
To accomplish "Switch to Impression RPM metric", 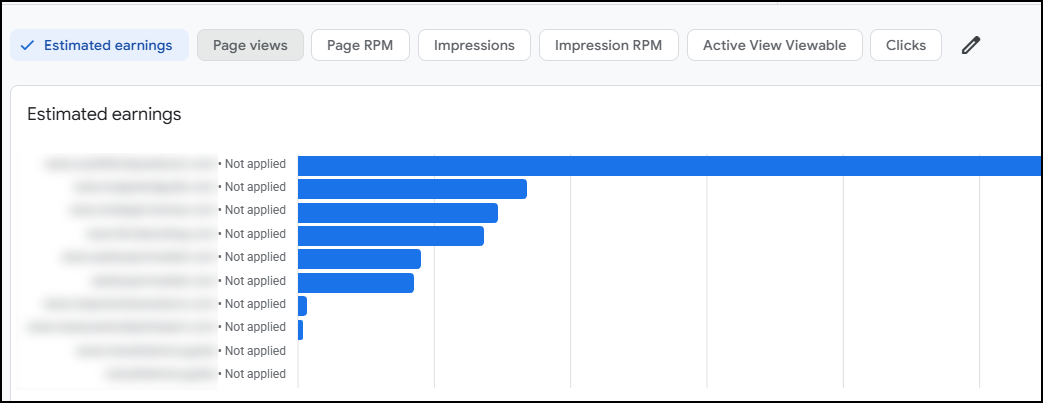I will pyautogui.click(x=608, y=45).
